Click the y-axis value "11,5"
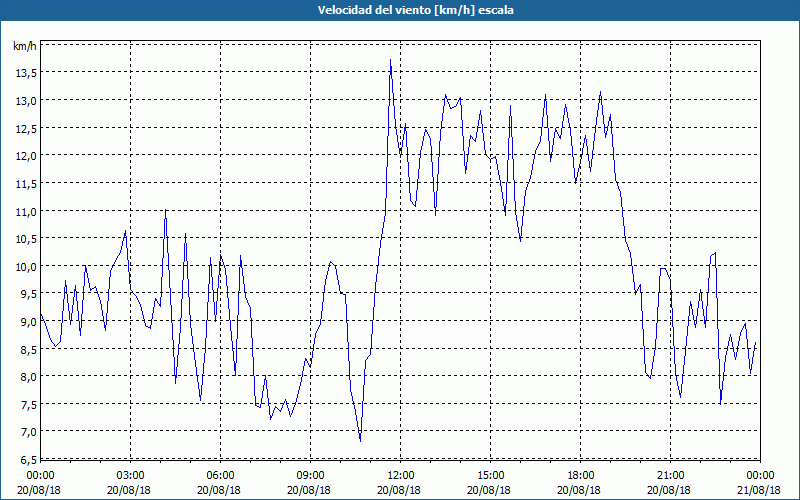The image size is (800, 500). click(x=26, y=184)
